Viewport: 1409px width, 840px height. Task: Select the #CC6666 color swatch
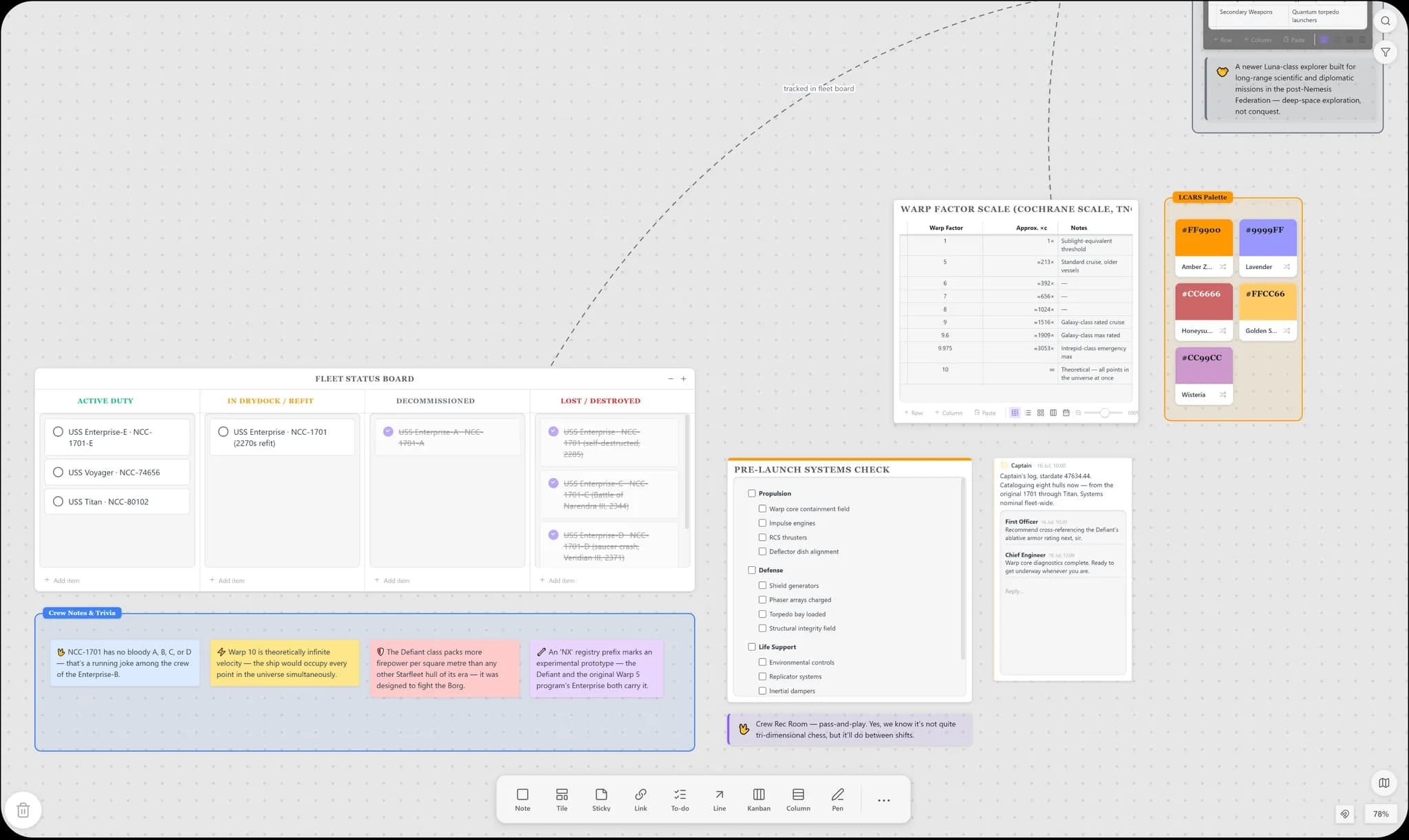click(x=1204, y=301)
